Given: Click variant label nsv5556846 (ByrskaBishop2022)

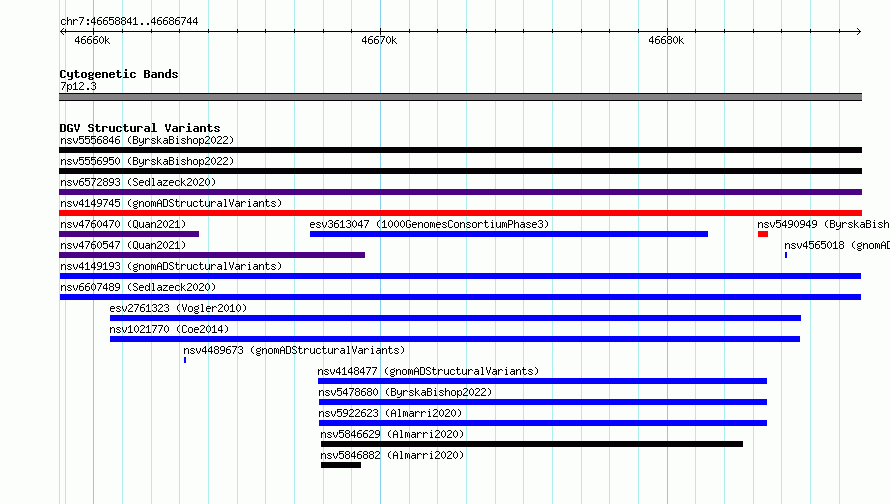Looking at the screenshot, I should 147,140.
